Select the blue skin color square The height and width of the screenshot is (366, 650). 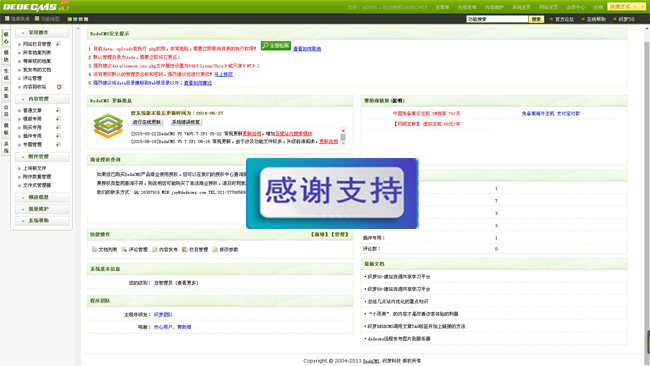pos(75,19)
